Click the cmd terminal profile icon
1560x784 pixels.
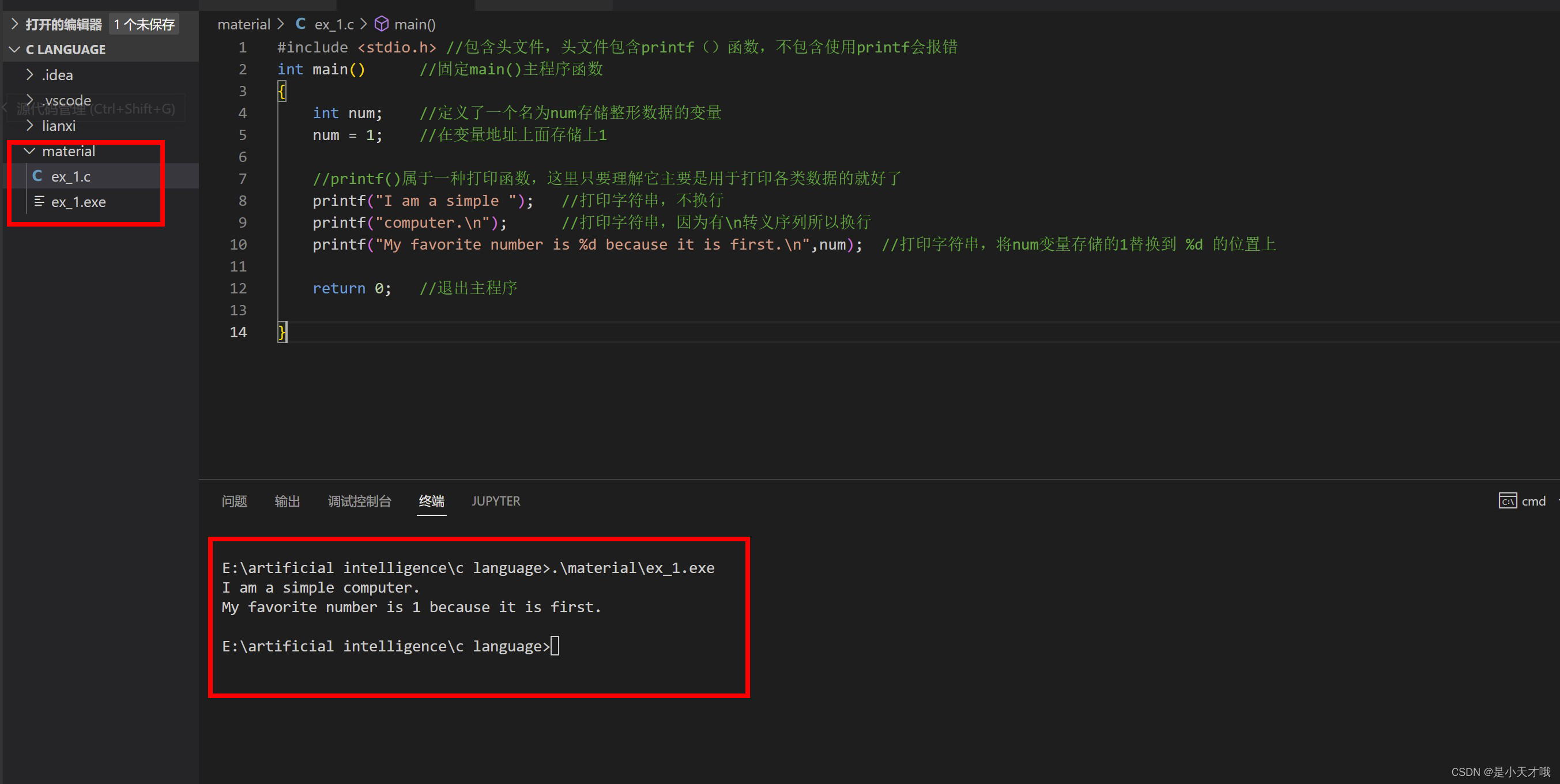pyautogui.click(x=1507, y=501)
